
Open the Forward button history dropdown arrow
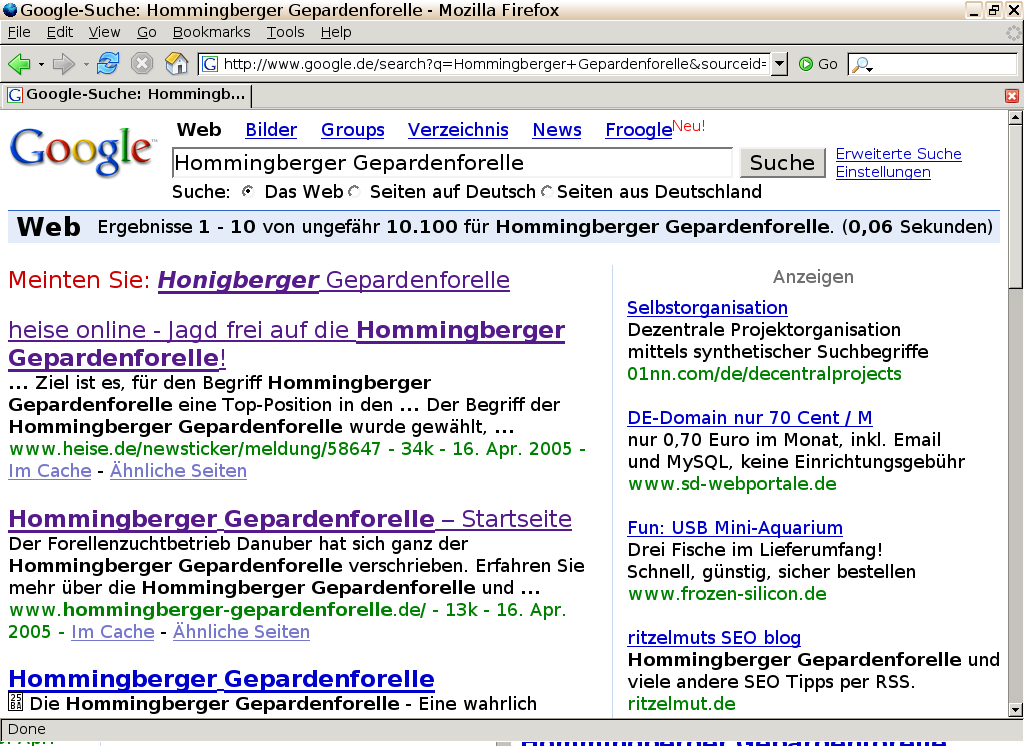[86, 64]
